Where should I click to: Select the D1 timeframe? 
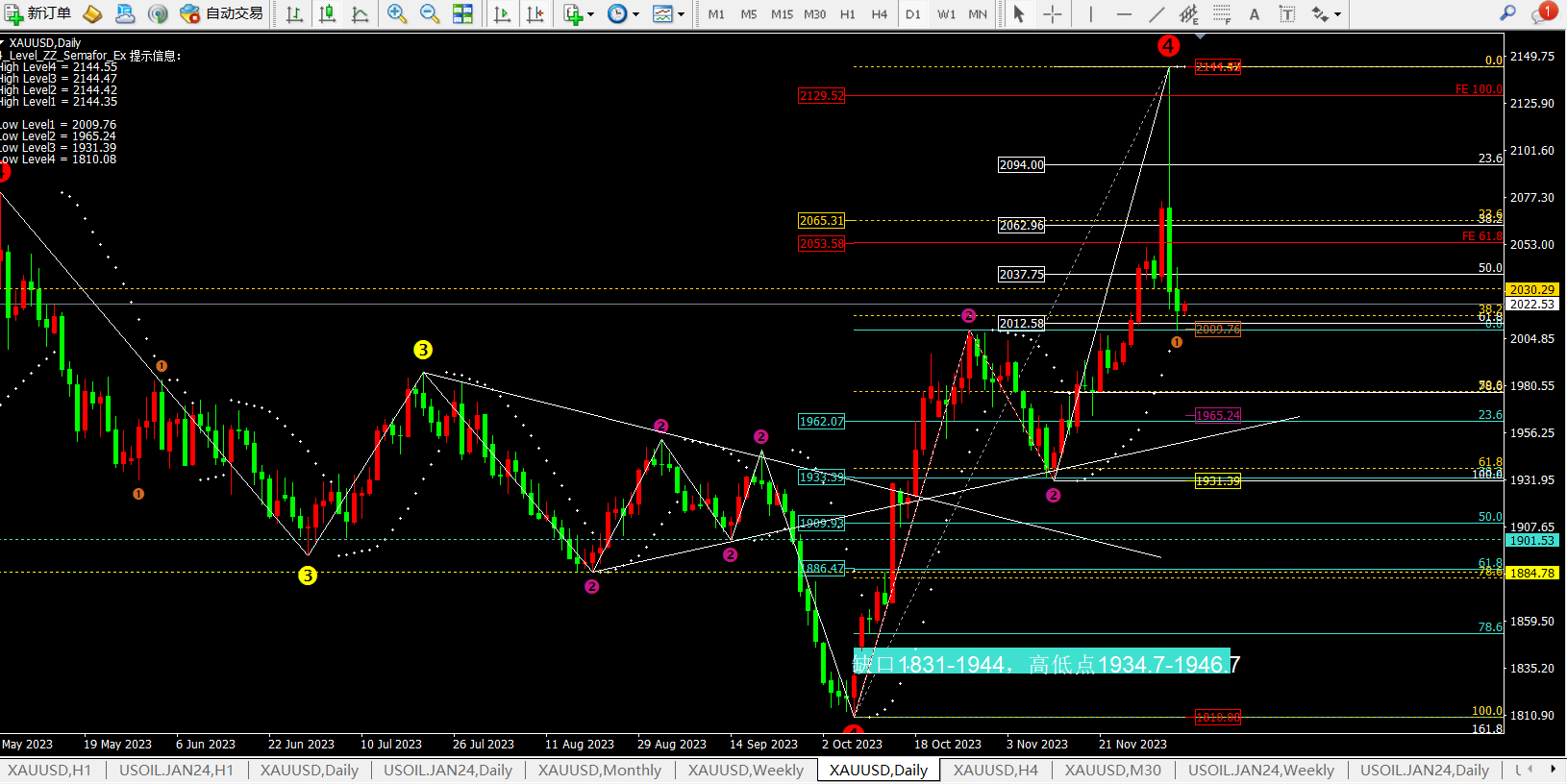click(913, 14)
